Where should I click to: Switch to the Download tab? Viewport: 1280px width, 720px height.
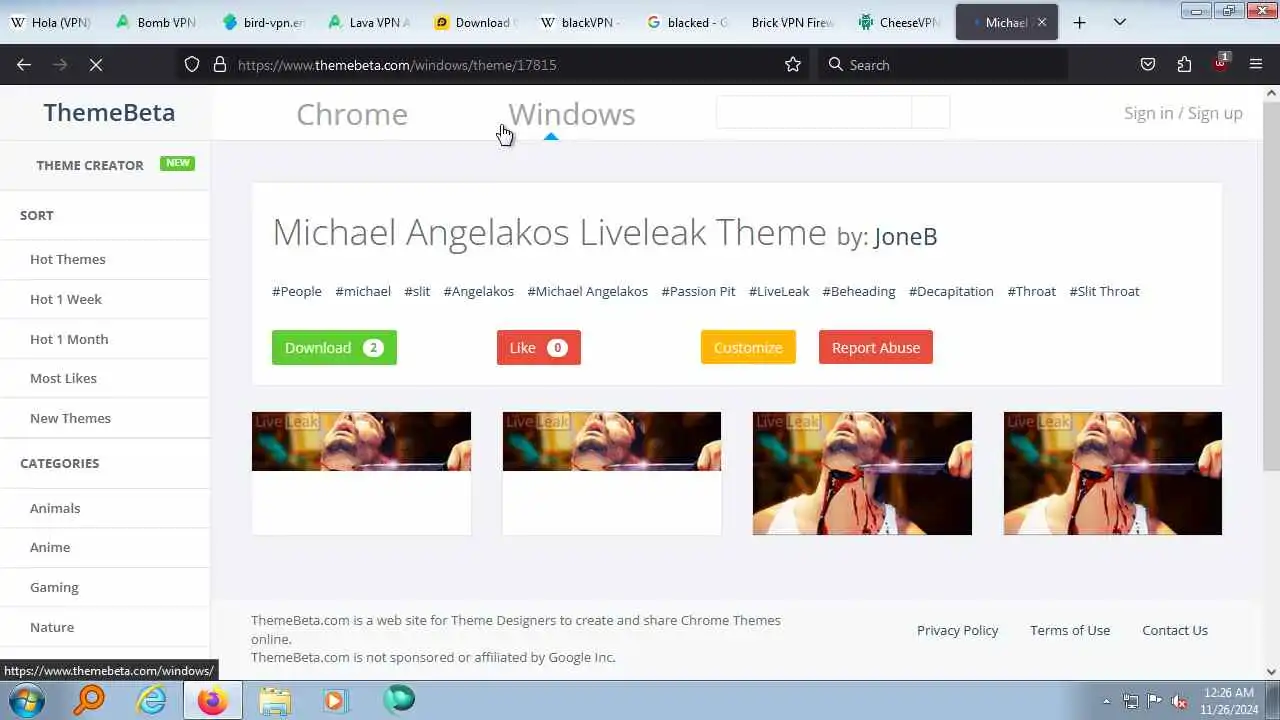[476, 22]
